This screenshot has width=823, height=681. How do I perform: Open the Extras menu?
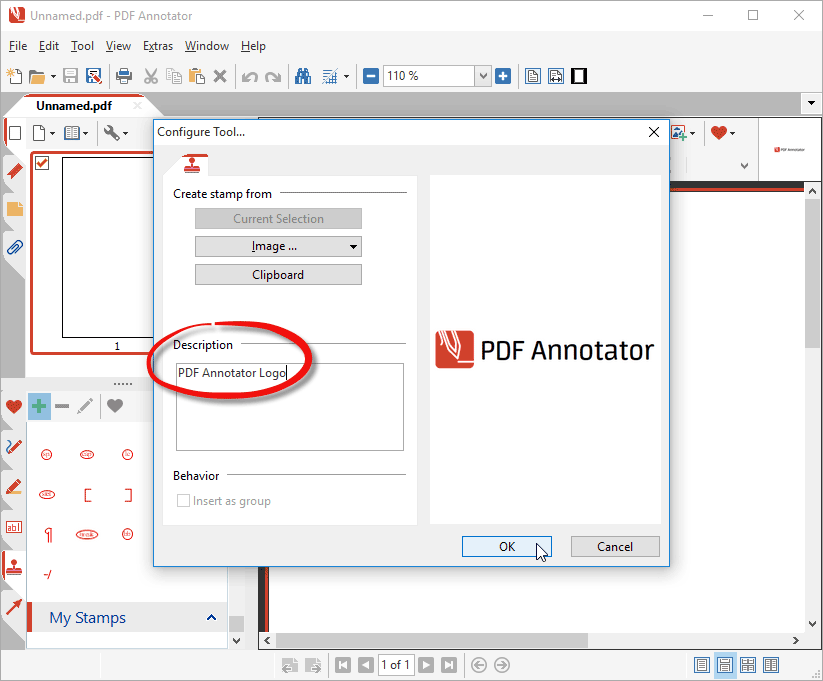158,46
